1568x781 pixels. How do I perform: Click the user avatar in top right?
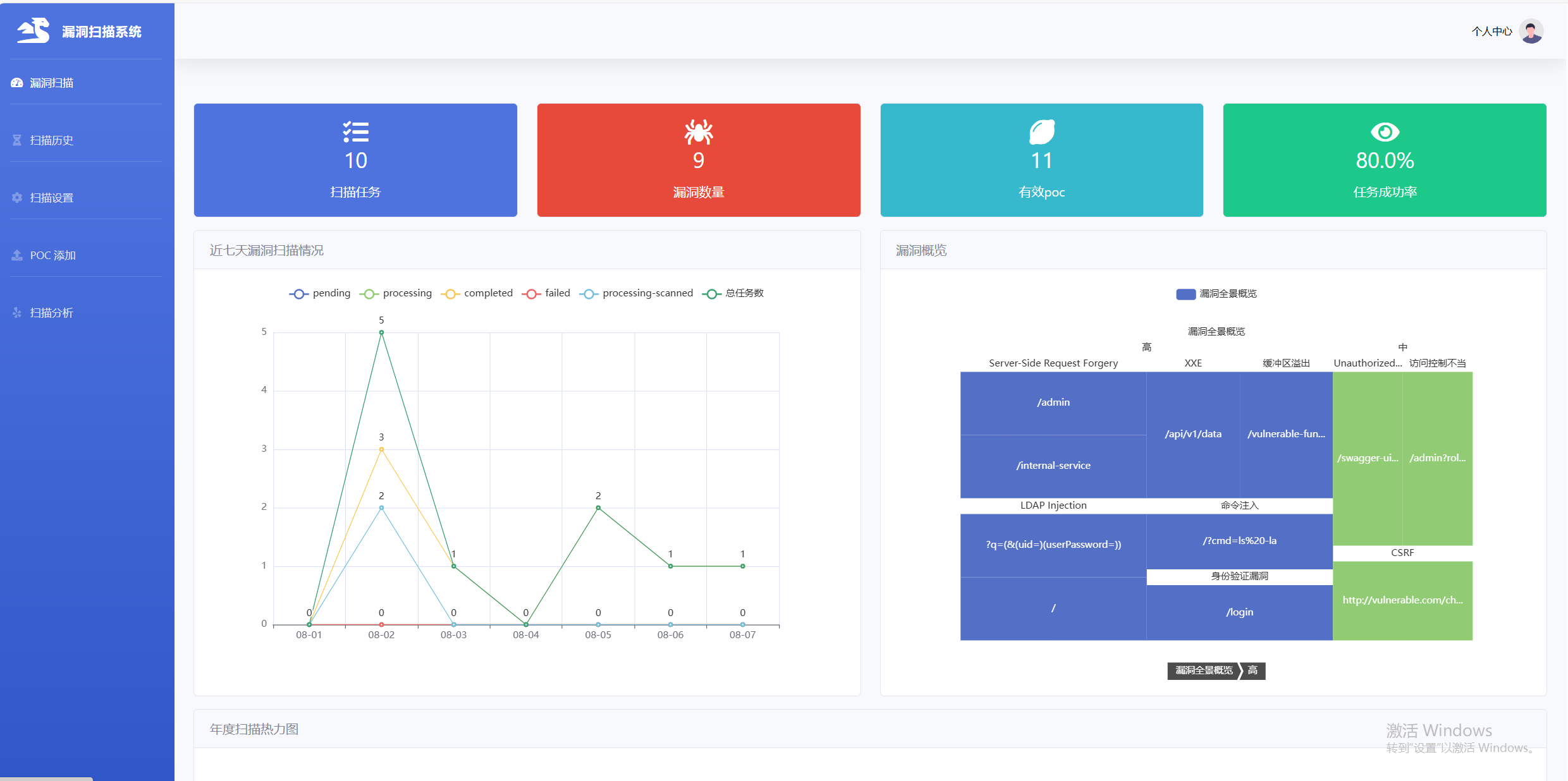point(1531,31)
